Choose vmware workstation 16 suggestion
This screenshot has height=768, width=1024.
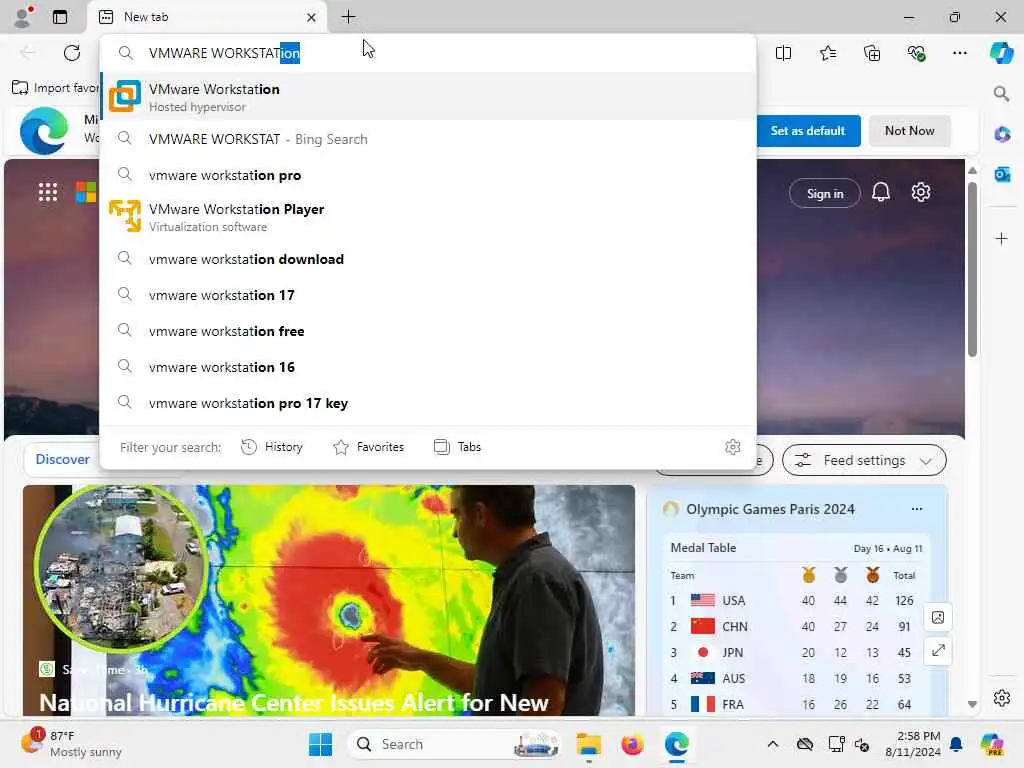[x=428, y=367]
